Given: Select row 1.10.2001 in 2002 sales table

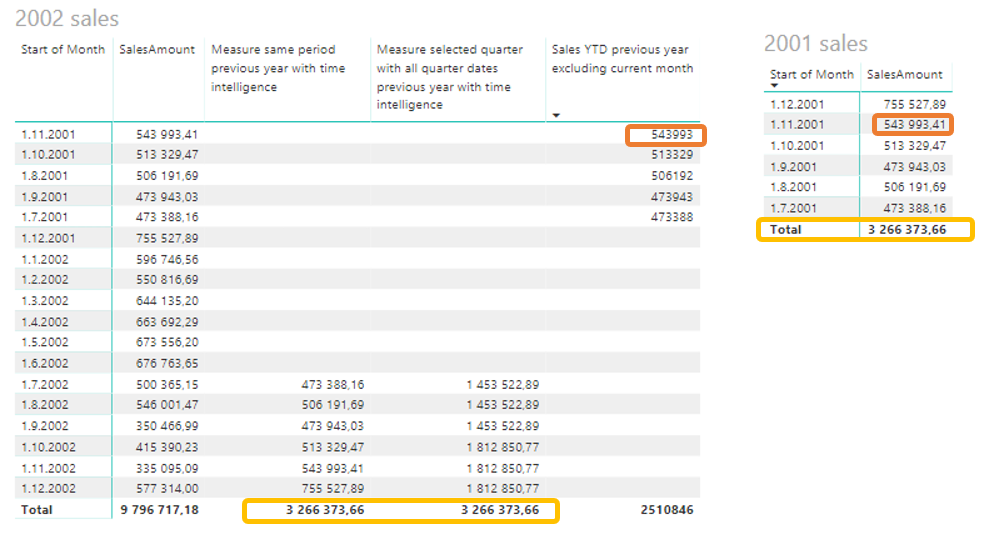Looking at the screenshot, I should 357,154.
